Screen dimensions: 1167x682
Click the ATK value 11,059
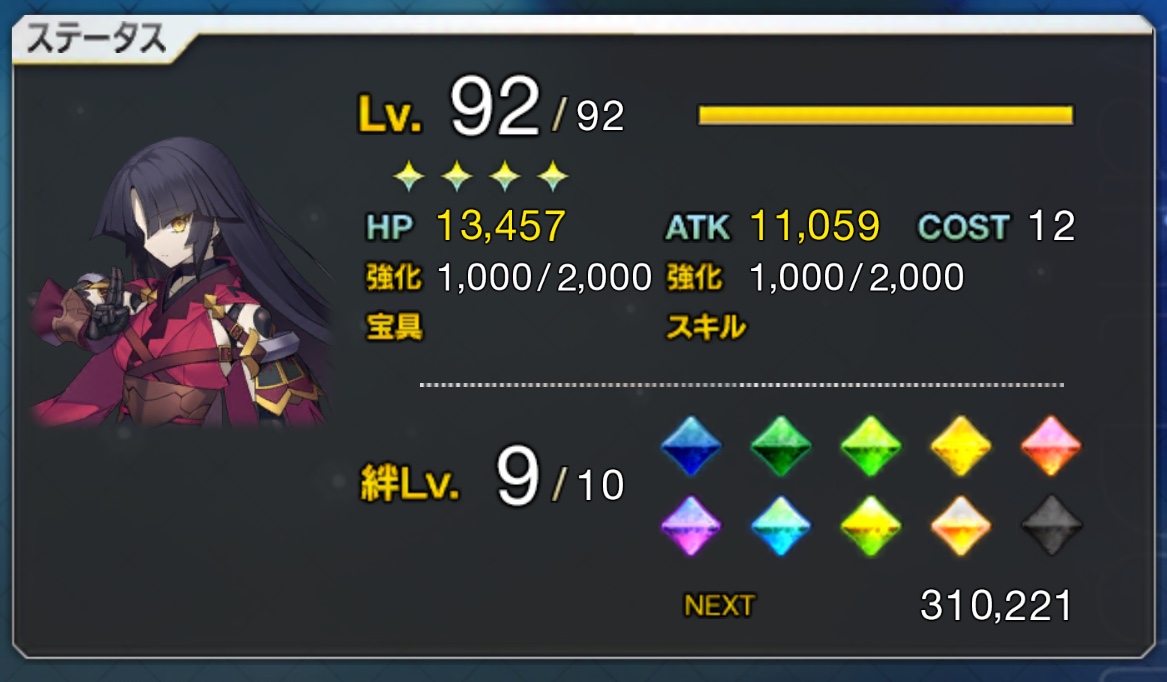coord(815,226)
